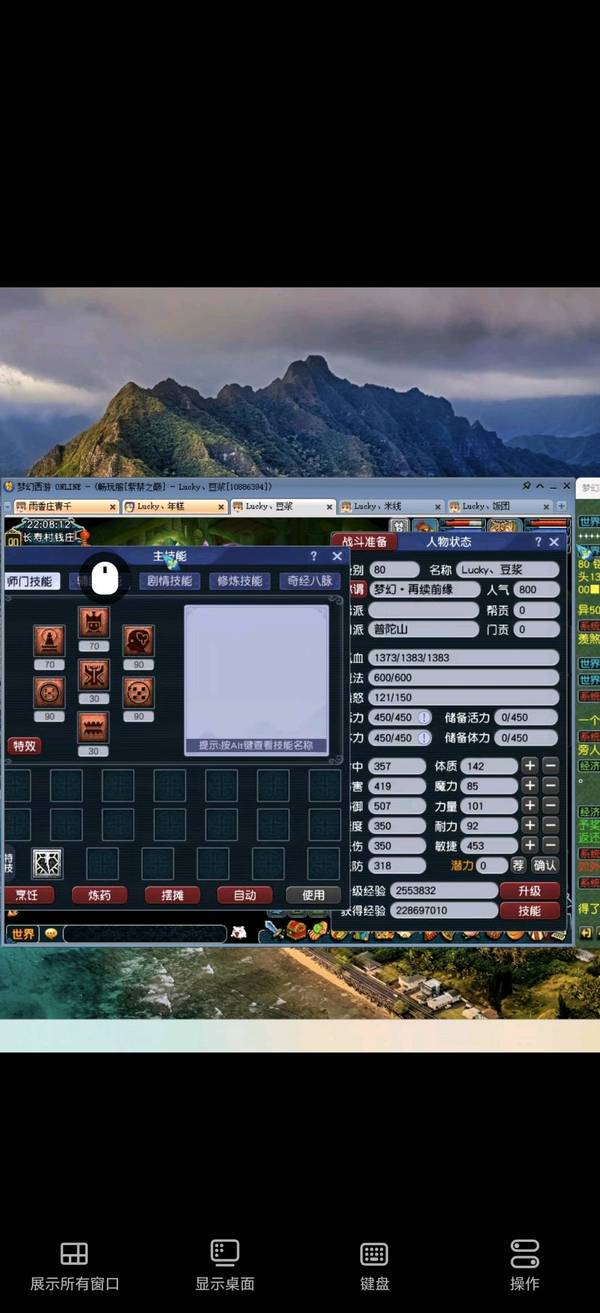Click the treasure chest icon in bottom toolbar
The width and height of the screenshot is (600, 1313).
(x=295, y=931)
